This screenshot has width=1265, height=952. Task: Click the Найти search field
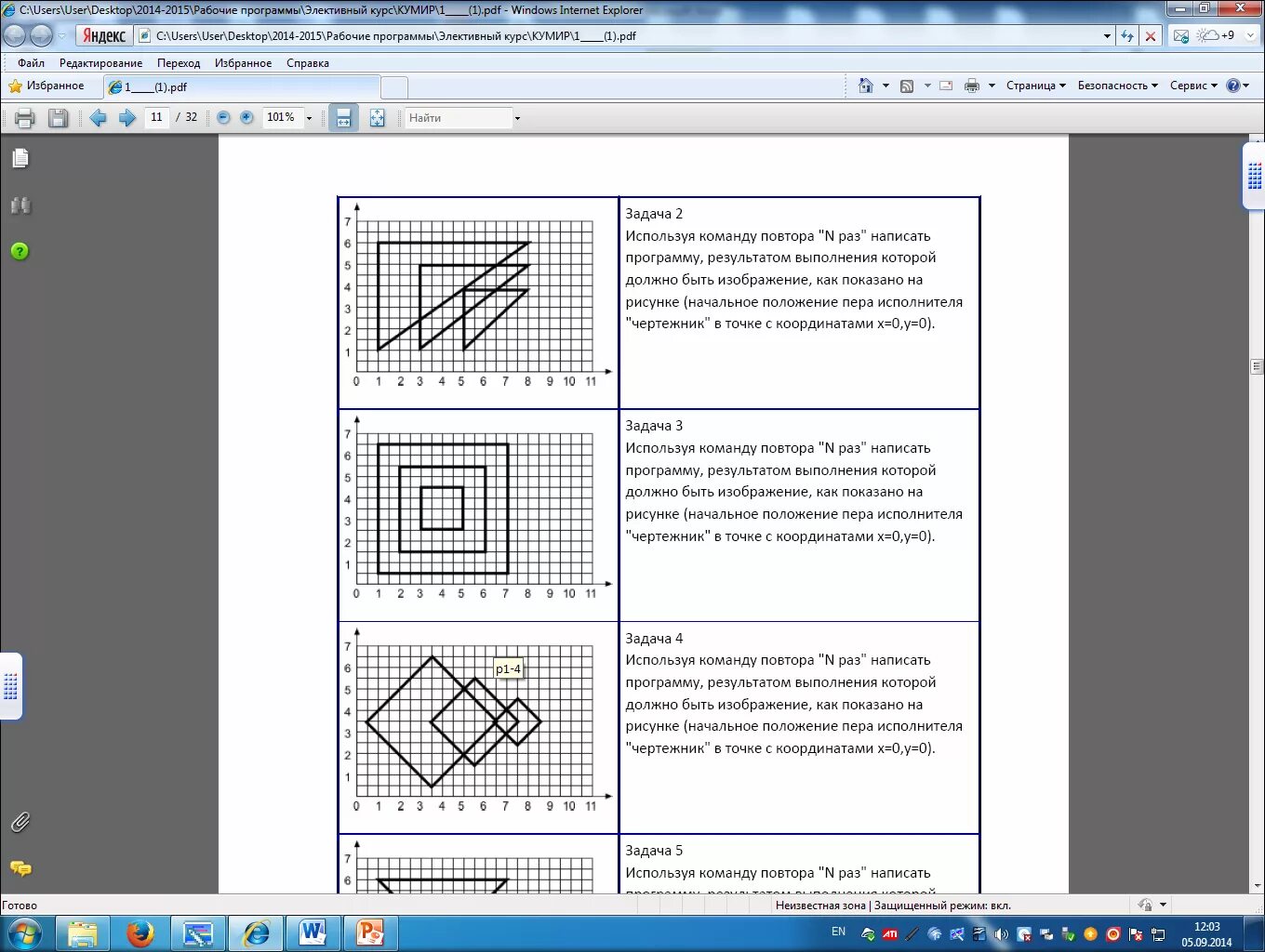[x=458, y=118]
